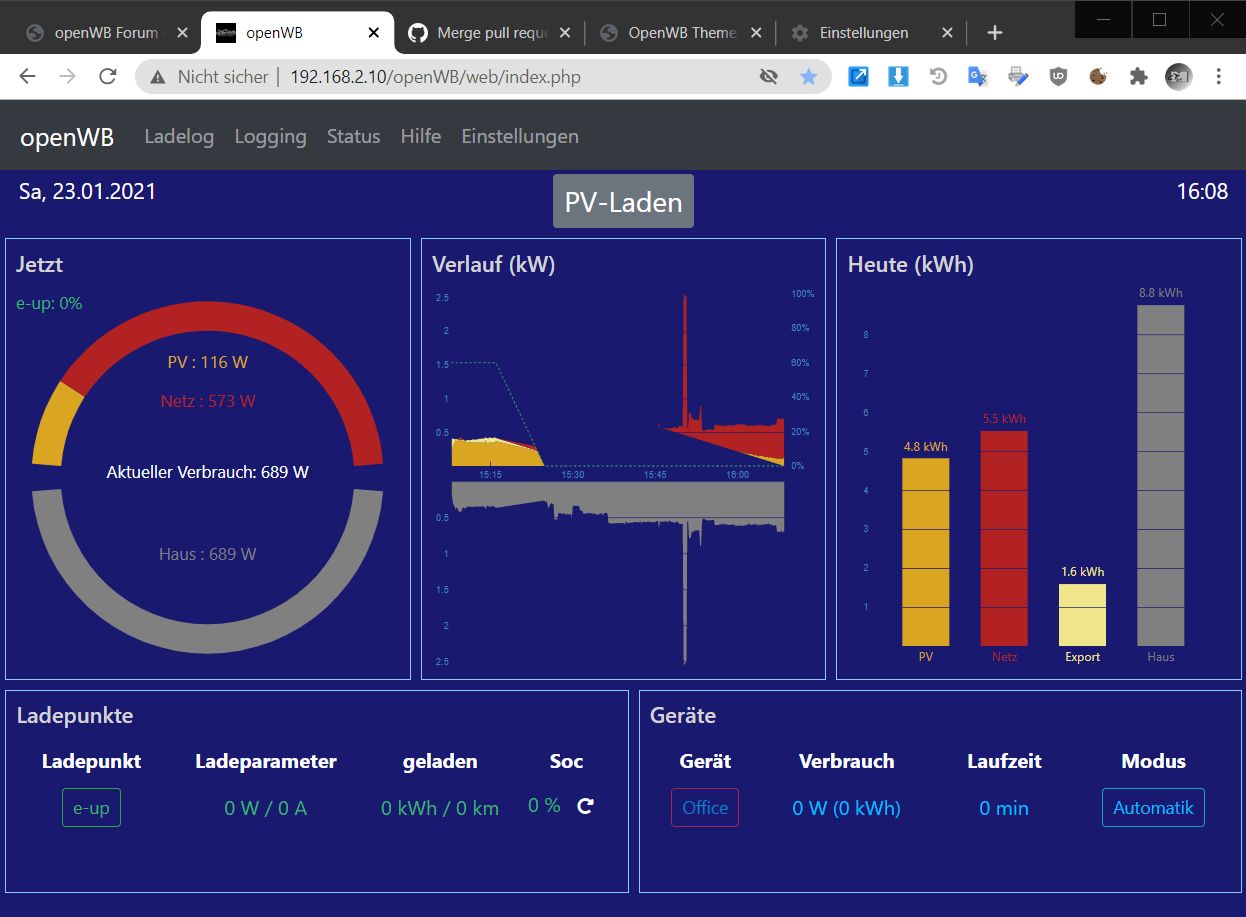This screenshot has height=917, width=1246.
Task: Open Chrome's three-dot menu
Action: [x=1218, y=77]
